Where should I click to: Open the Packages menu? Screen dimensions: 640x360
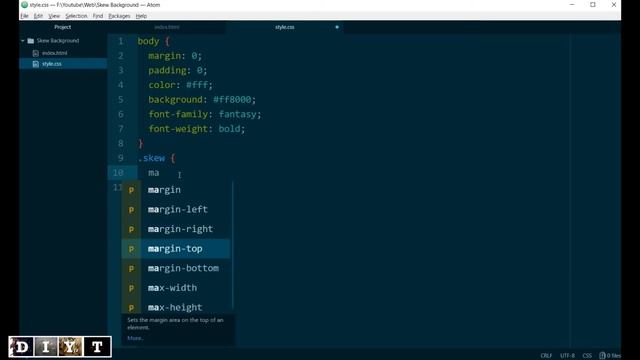119,16
